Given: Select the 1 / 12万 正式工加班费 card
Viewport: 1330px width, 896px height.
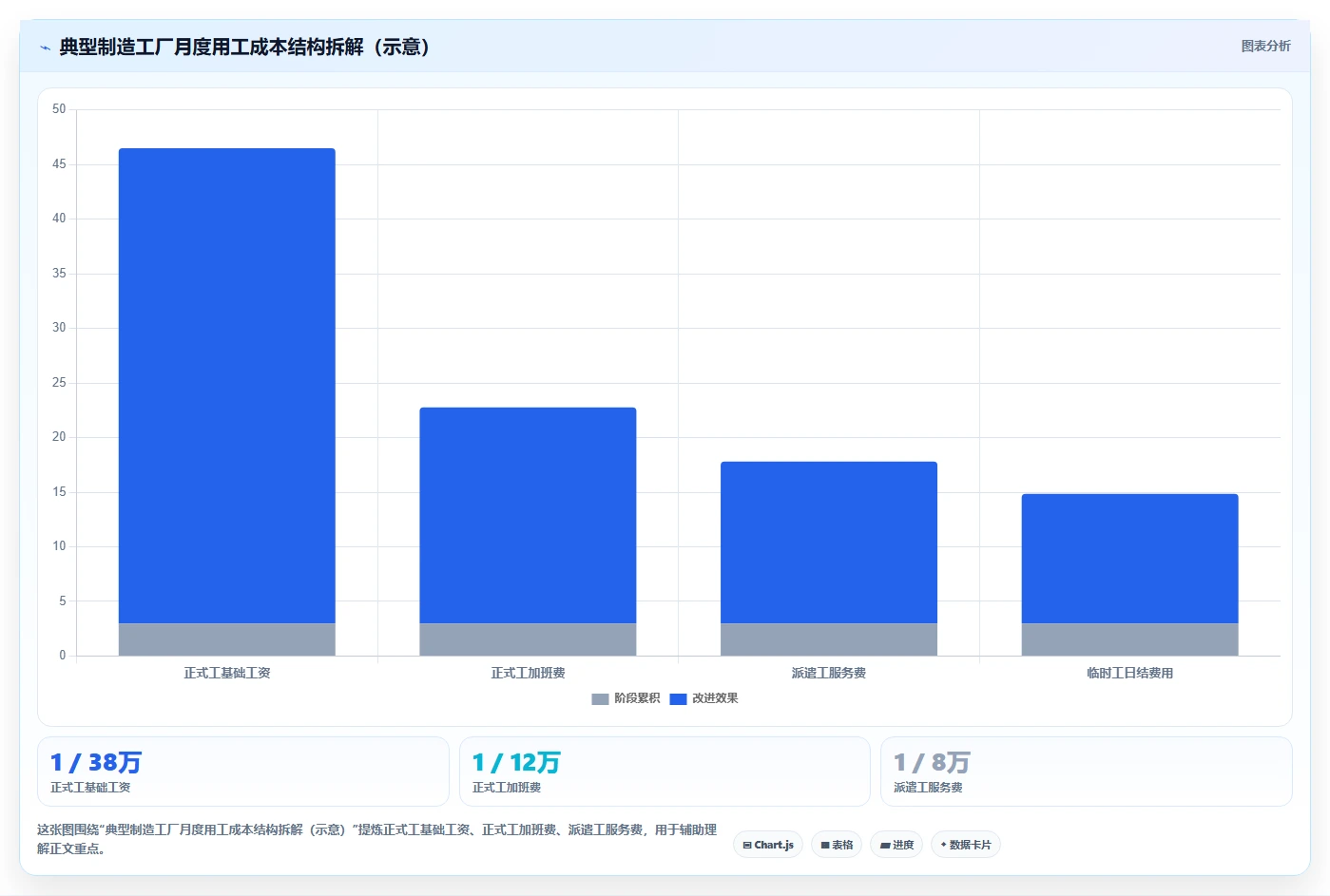Looking at the screenshot, I should [x=665, y=772].
